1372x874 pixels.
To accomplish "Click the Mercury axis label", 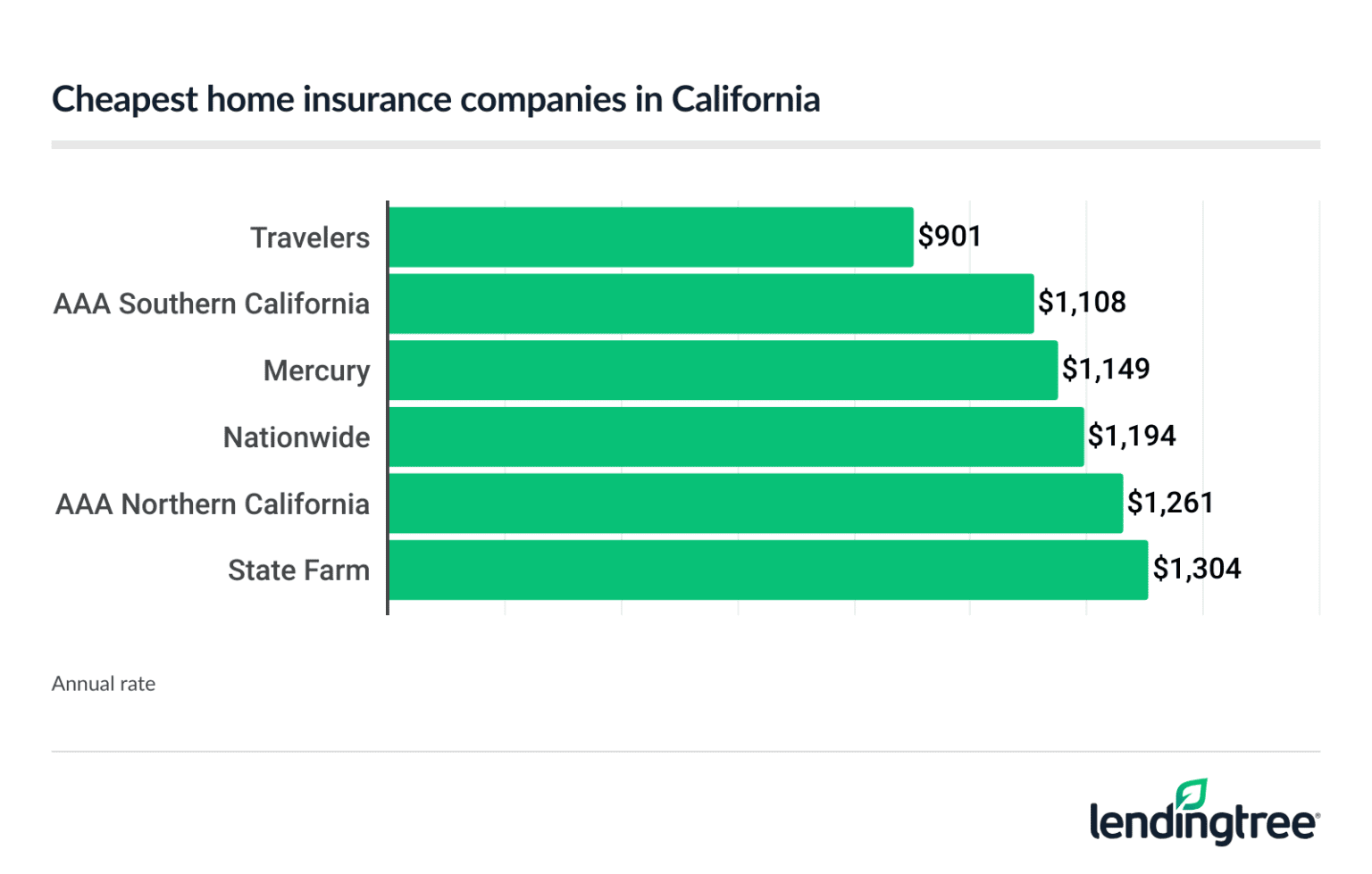I will coord(316,370).
